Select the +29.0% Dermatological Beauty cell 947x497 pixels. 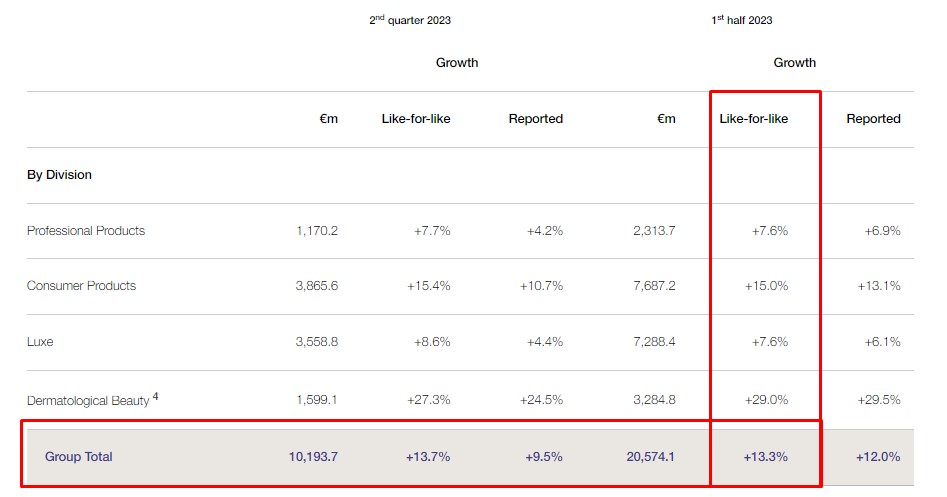coord(767,400)
